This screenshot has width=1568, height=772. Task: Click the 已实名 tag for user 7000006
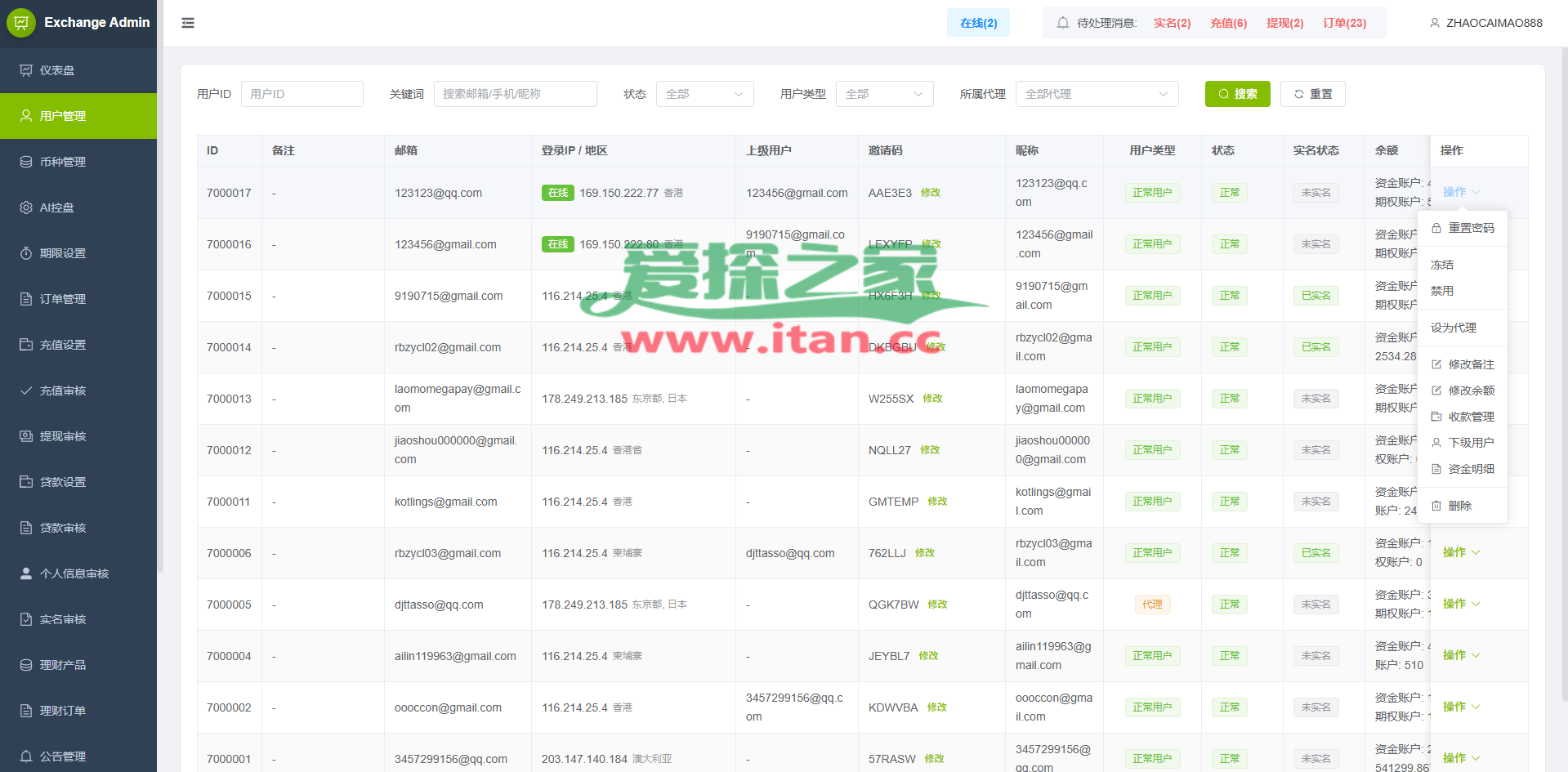click(x=1316, y=553)
